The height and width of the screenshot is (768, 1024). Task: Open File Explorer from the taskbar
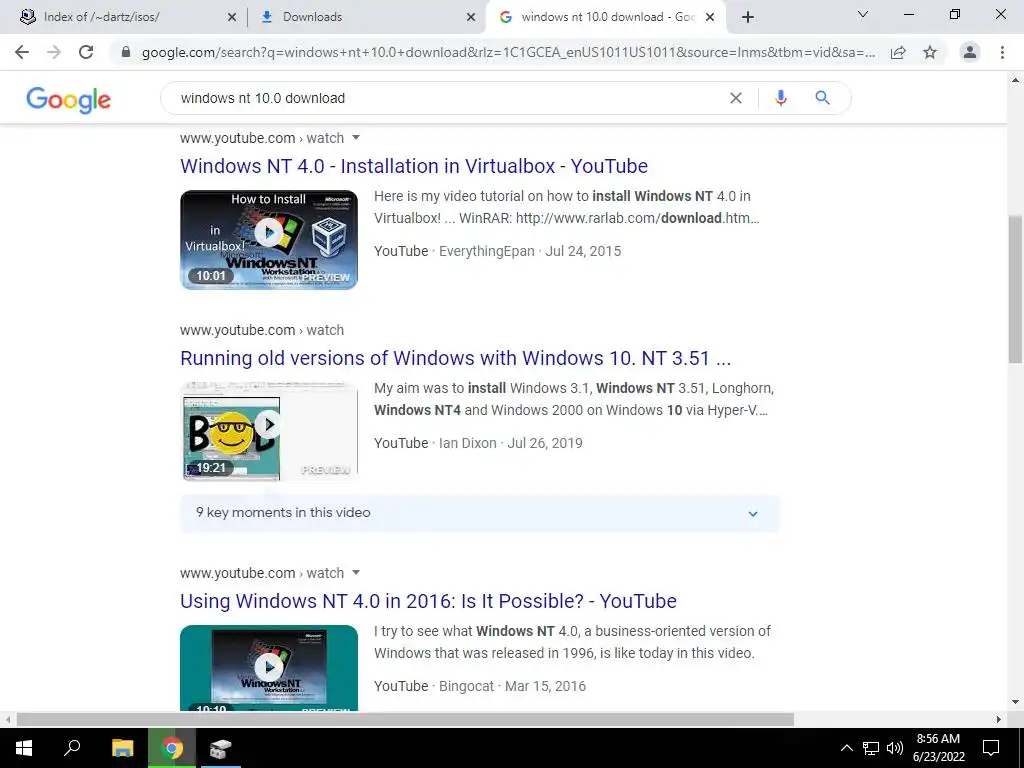coord(122,748)
